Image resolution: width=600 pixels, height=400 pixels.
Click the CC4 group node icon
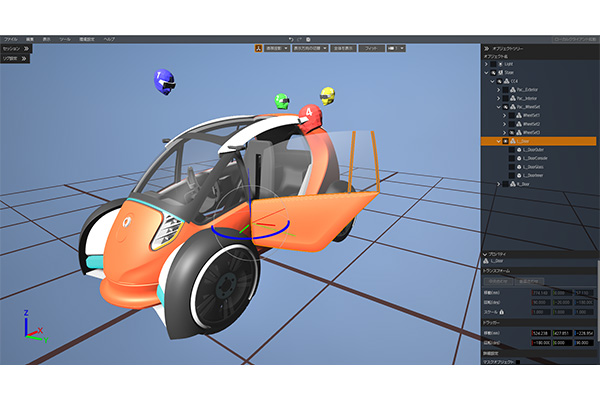pos(506,81)
